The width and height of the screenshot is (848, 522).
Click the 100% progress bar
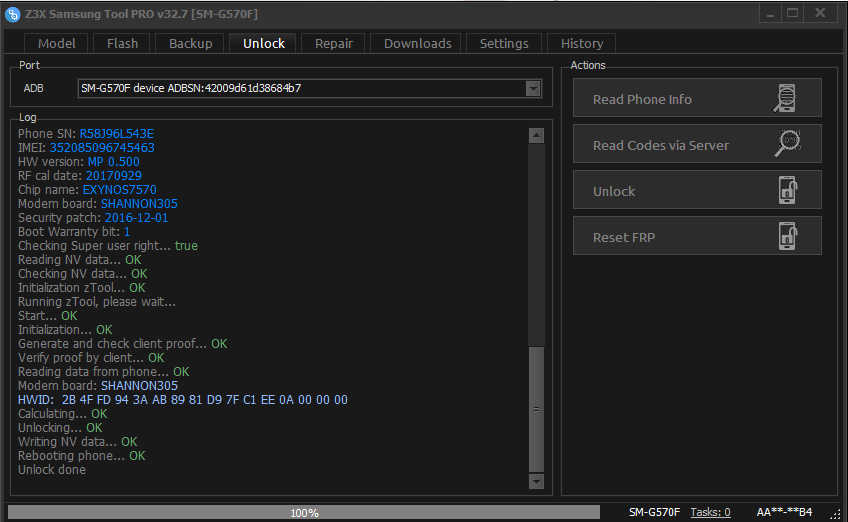pyautogui.click(x=304, y=512)
